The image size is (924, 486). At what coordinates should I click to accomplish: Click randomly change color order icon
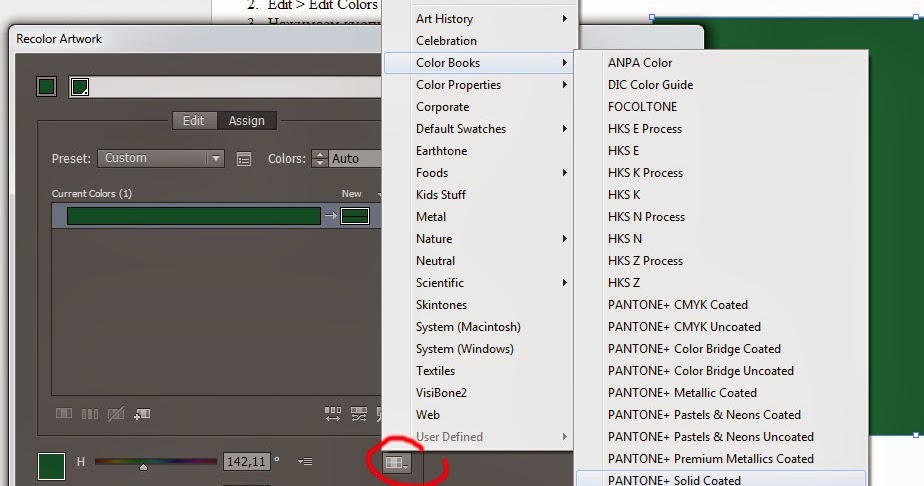point(333,414)
